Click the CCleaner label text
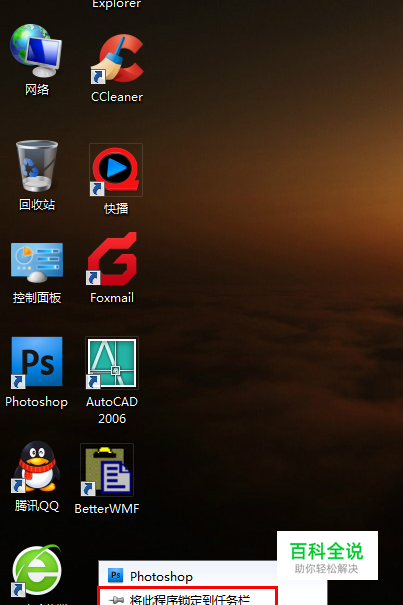 [117, 97]
